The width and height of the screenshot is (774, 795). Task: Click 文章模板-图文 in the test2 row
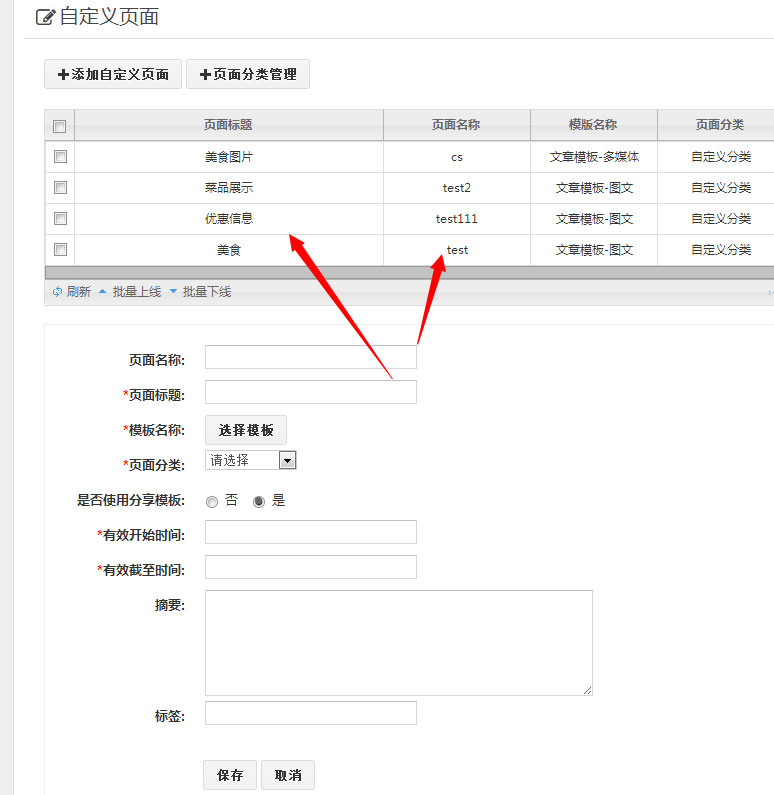pos(594,188)
